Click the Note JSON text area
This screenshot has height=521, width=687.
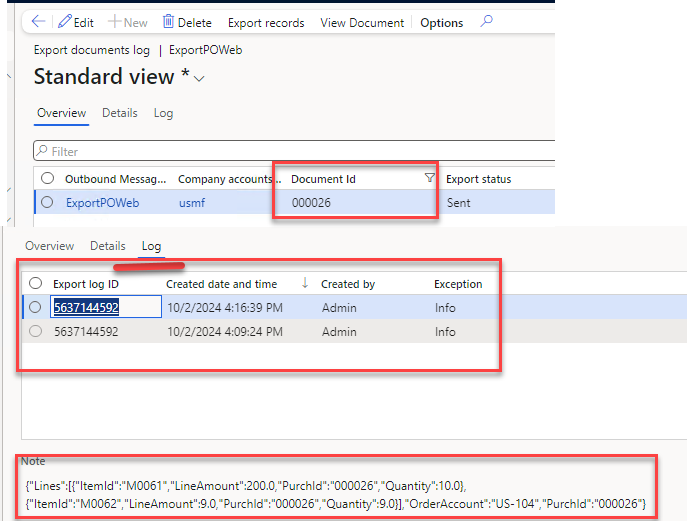tap(336, 495)
